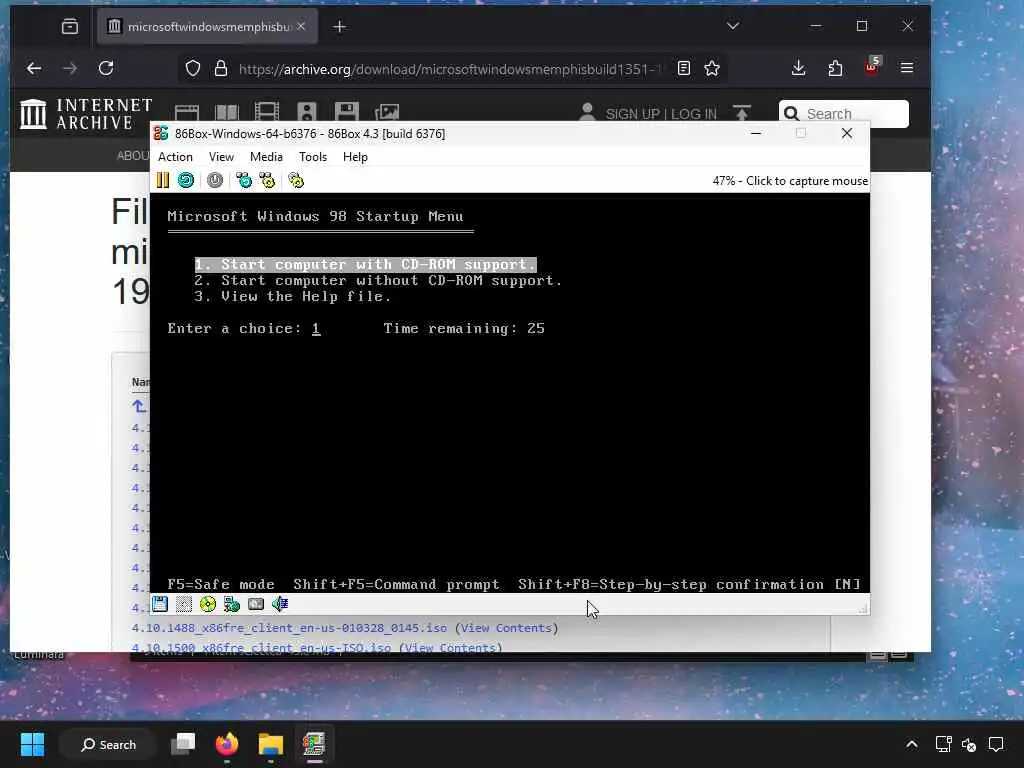The width and height of the screenshot is (1024, 768).
Task: Click the Internet Archive texts book icon
Action: pyautogui.click(x=227, y=113)
